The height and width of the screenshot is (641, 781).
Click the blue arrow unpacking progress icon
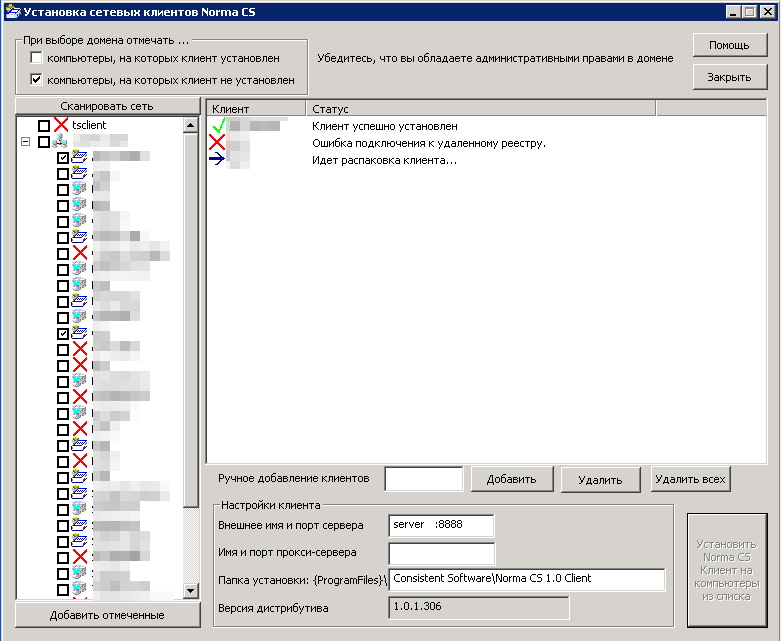pos(217,159)
